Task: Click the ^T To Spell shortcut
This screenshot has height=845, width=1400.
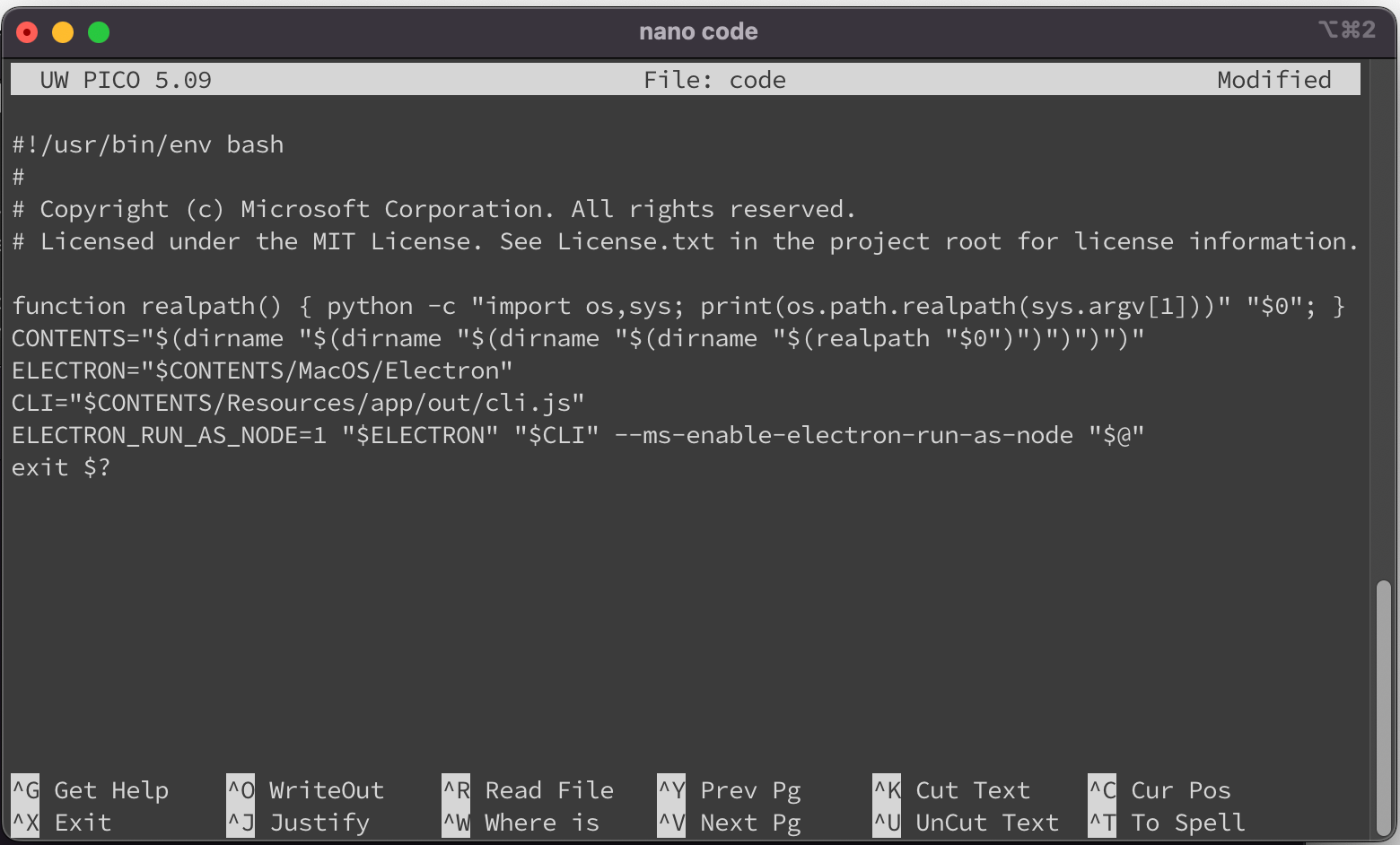Action: point(1167,823)
